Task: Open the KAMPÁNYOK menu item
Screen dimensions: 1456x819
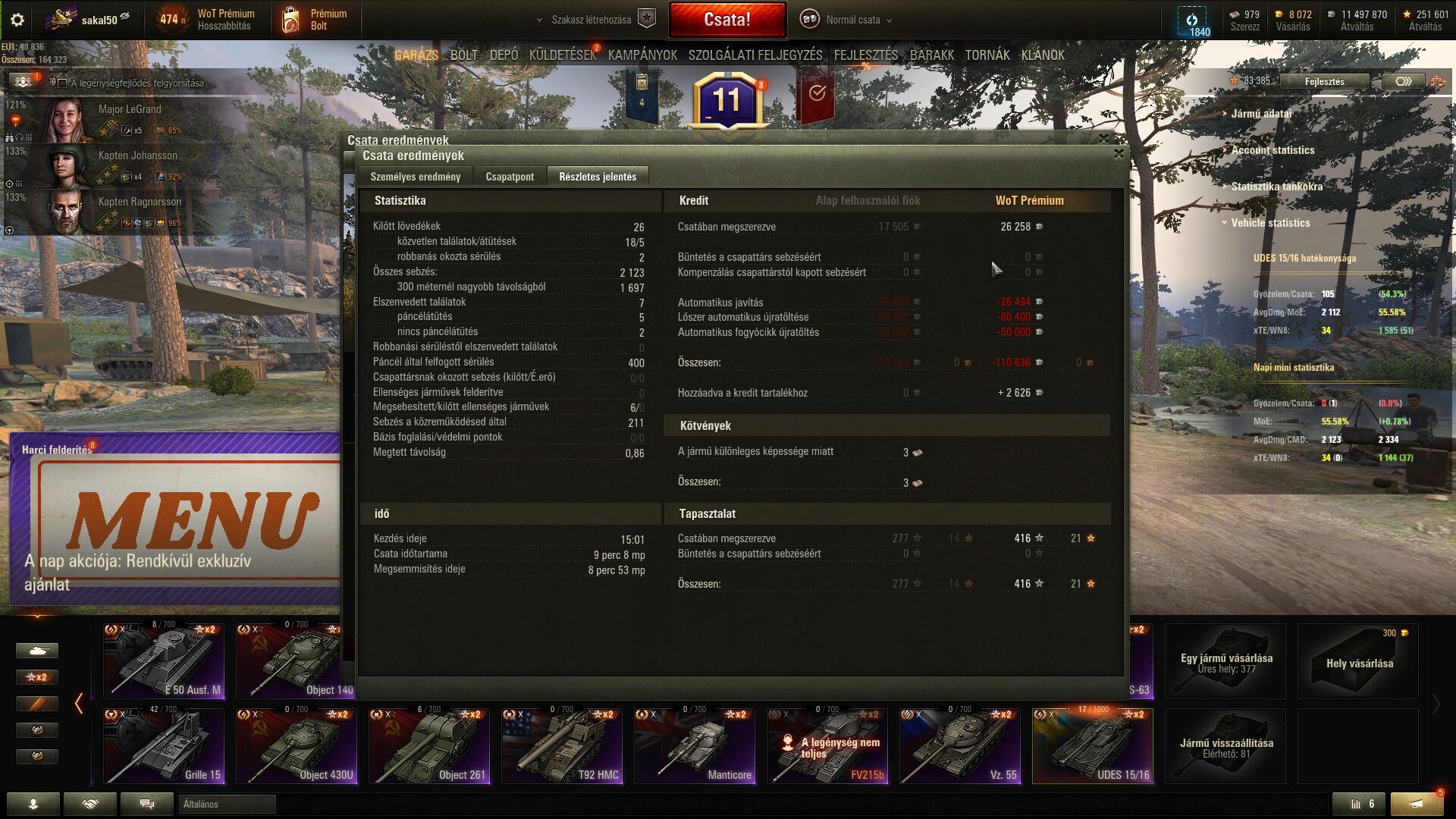Action: point(642,55)
